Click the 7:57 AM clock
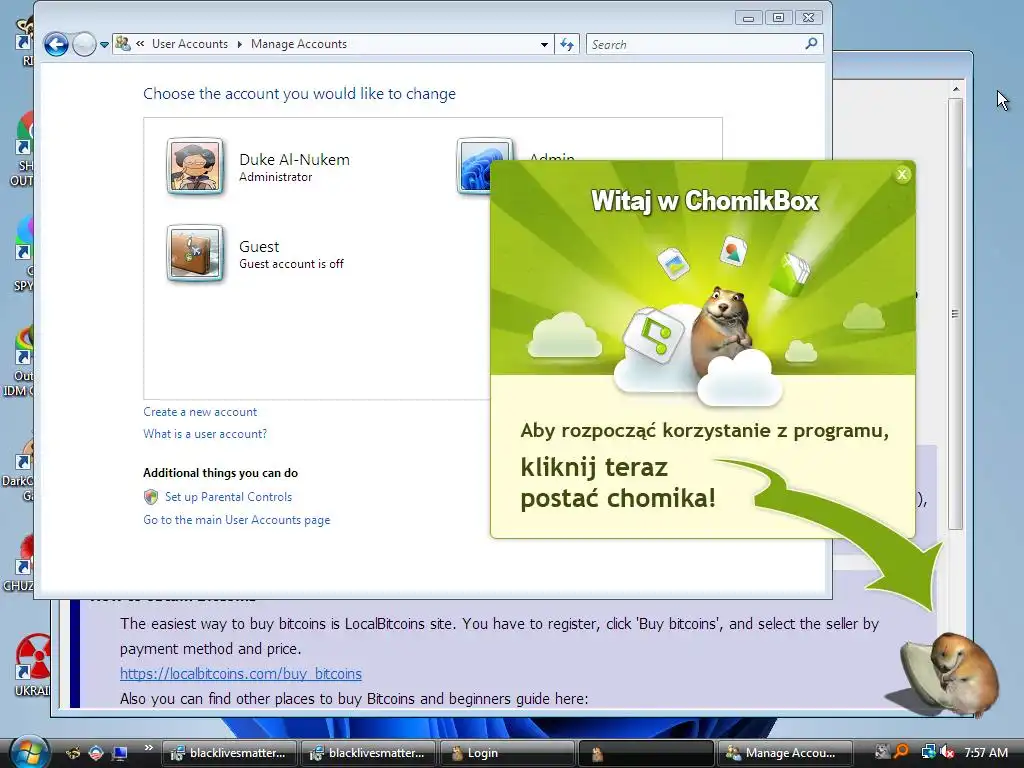1024x768 pixels. 986,753
